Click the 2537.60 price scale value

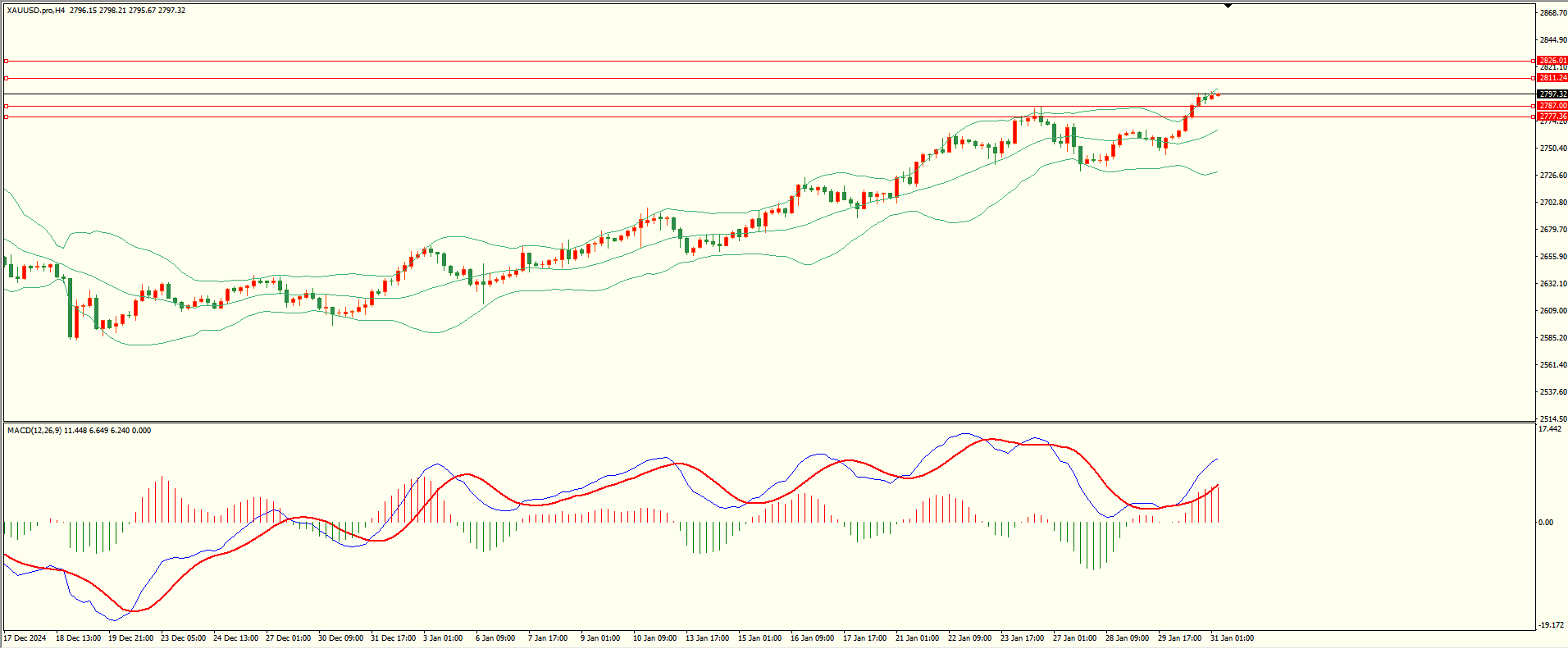pyautogui.click(x=1554, y=392)
